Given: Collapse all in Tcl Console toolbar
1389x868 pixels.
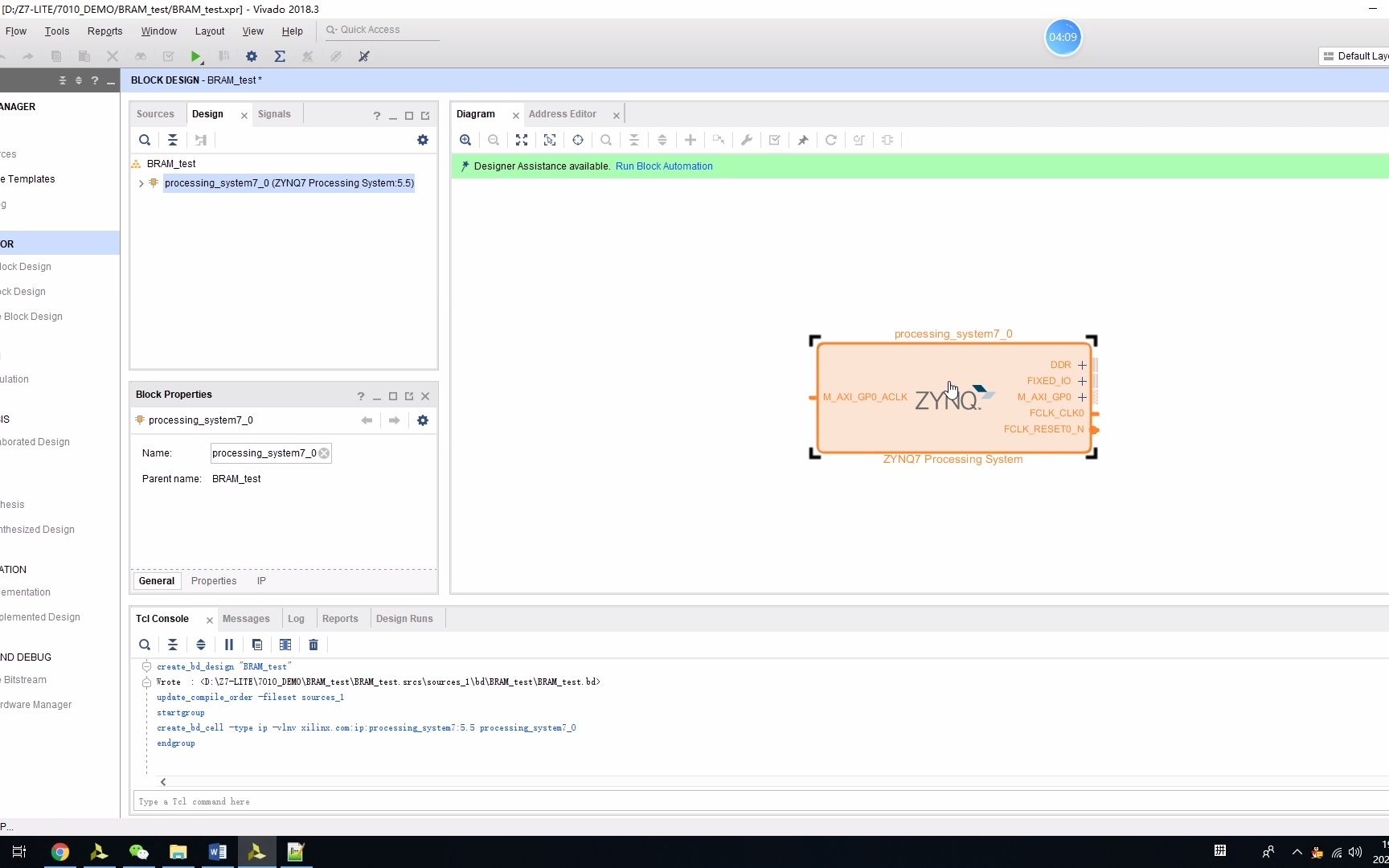Looking at the screenshot, I should coord(173,645).
